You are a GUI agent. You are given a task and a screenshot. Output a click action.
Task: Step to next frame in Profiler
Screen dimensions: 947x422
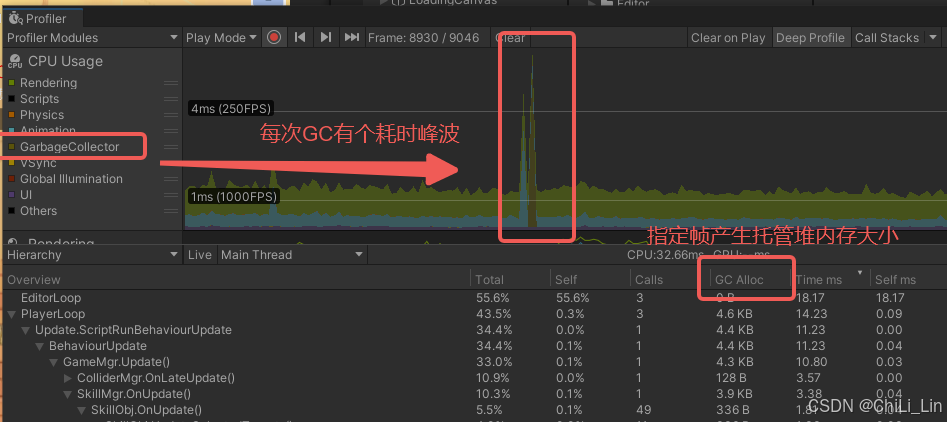point(326,37)
